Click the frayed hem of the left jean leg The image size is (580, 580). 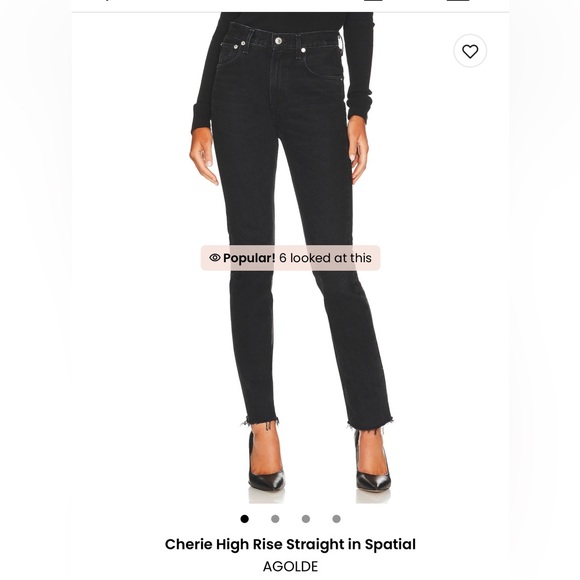[x=261, y=421]
